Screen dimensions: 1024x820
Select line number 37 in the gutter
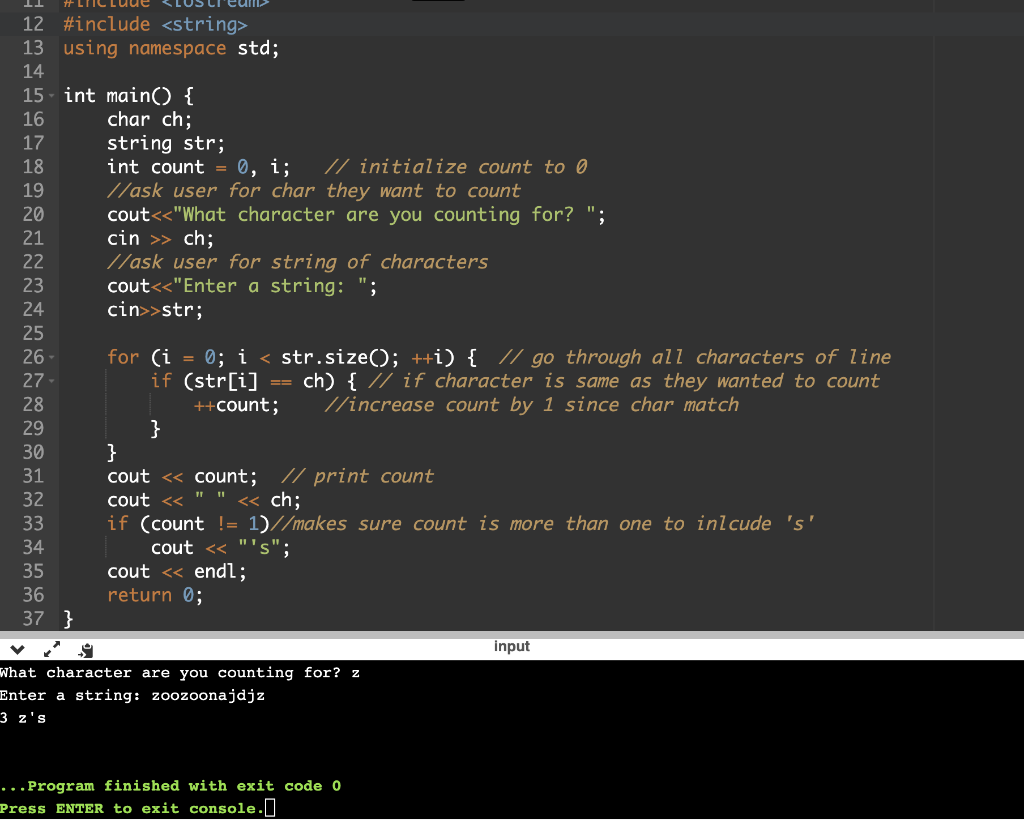click(x=33, y=619)
